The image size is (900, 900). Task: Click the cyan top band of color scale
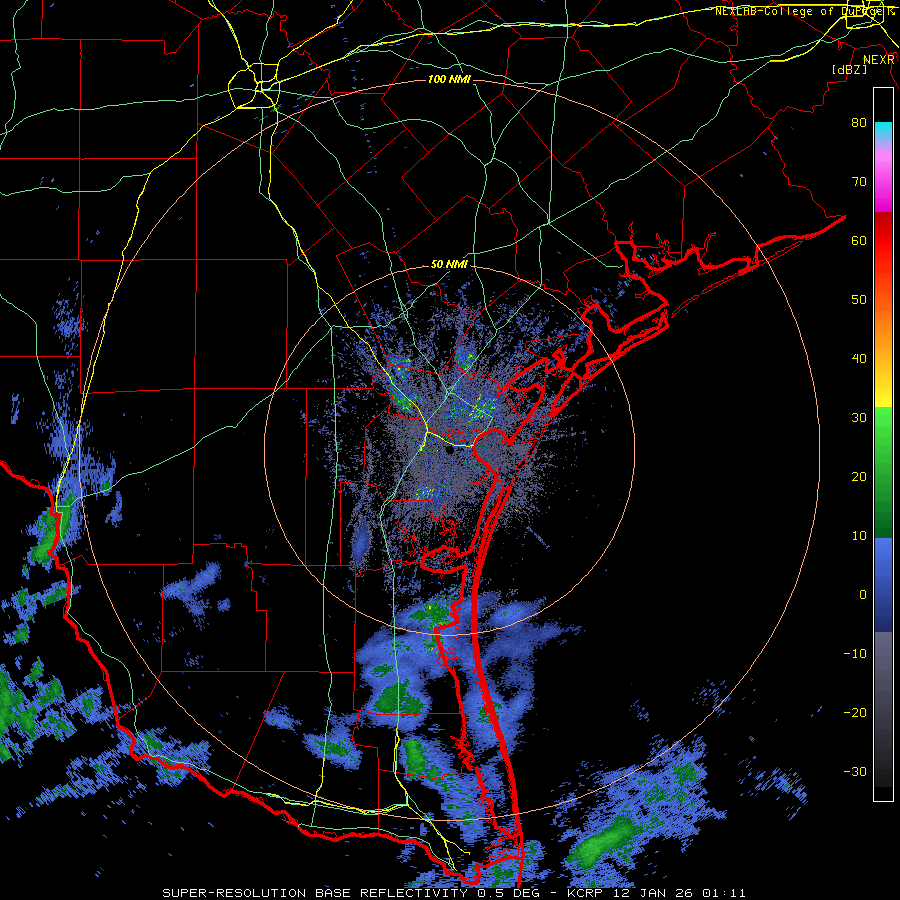click(883, 130)
